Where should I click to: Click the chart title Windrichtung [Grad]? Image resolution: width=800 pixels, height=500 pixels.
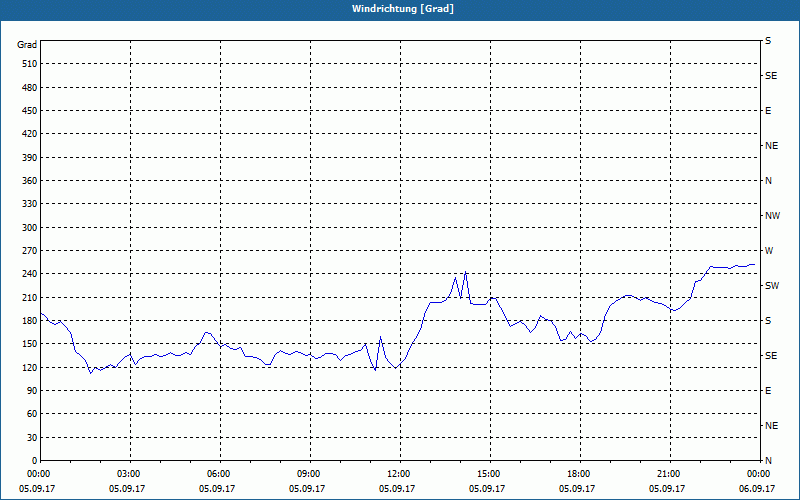click(403, 9)
